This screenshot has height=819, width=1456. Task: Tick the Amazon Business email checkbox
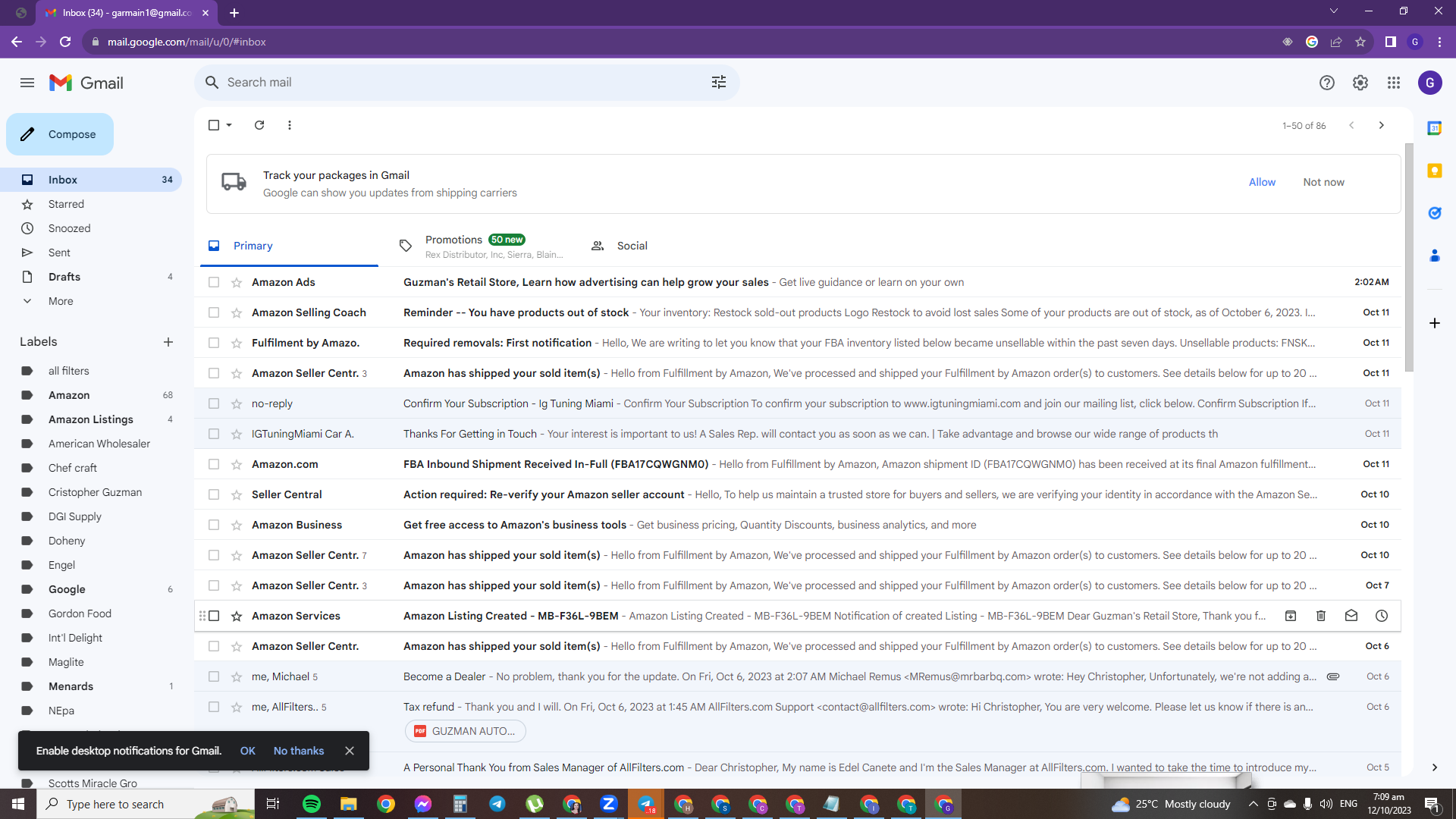pyautogui.click(x=214, y=525)
